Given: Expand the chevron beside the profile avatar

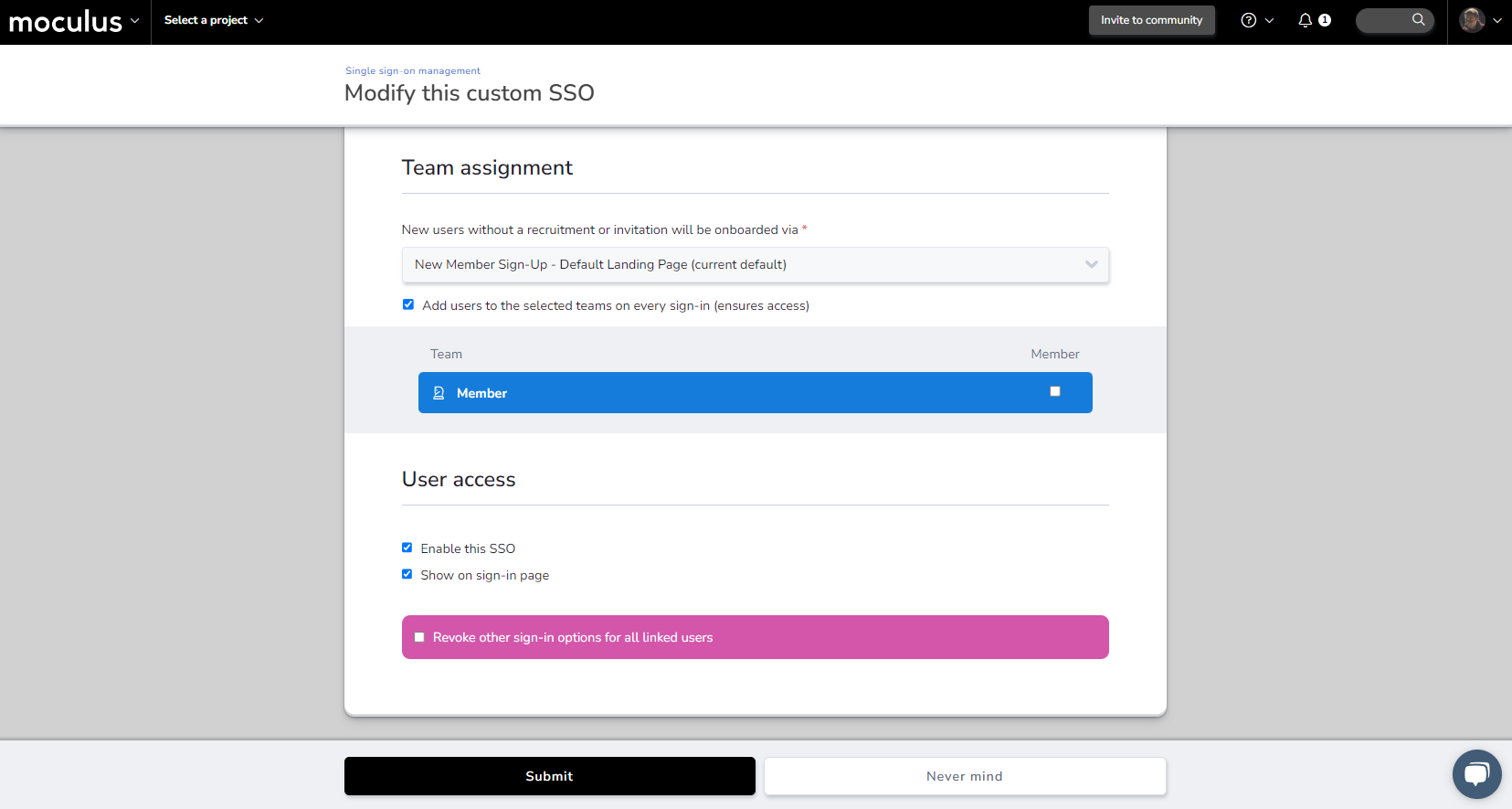Looking at the screenshot, I should click(1497, 20).
